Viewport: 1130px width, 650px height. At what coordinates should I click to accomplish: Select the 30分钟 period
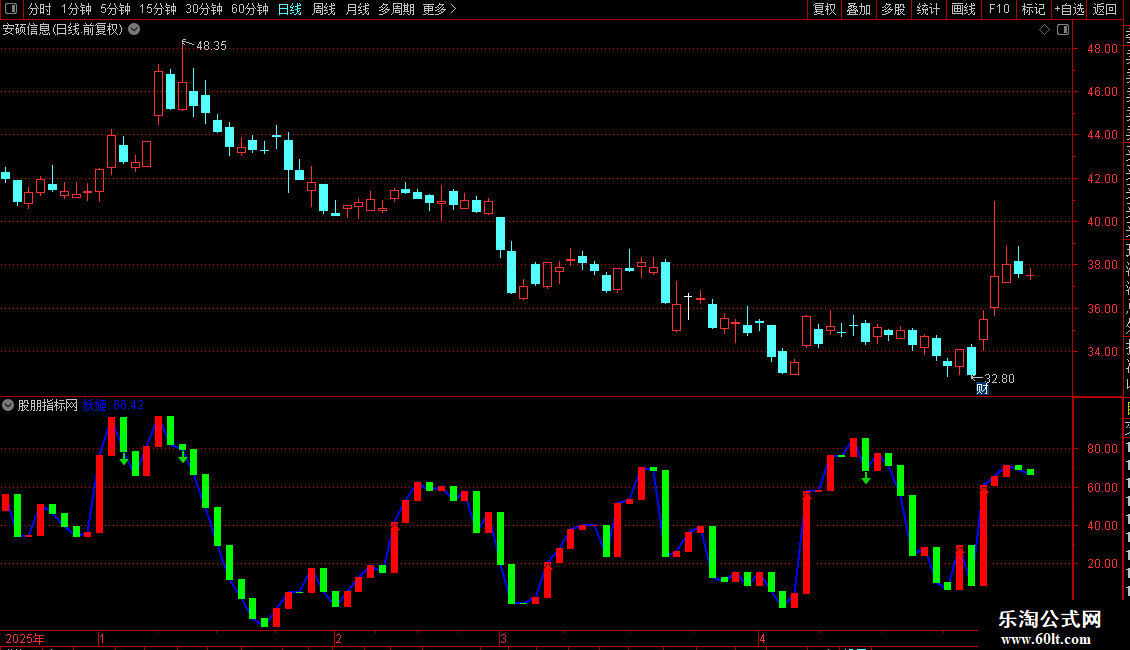tap(204, 9)
